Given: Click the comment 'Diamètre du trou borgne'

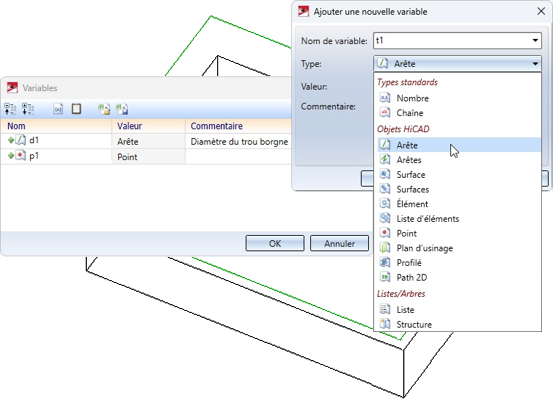Looking at the screenshot, I should pyautogui.click(x=239, y=142).
